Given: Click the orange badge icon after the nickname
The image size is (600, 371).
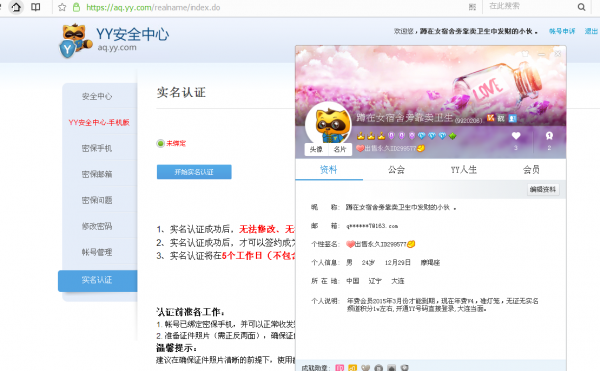Looking at the screenshot, I should tap(491, 118).
